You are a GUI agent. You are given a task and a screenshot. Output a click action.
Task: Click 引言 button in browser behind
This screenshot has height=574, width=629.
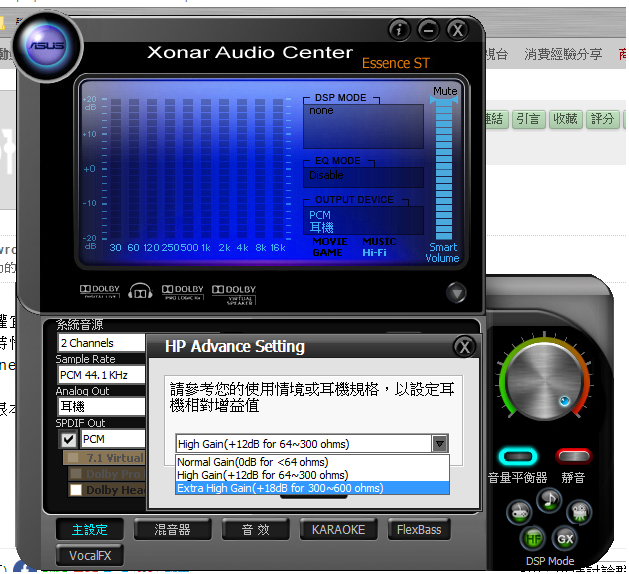coord(528,119)
